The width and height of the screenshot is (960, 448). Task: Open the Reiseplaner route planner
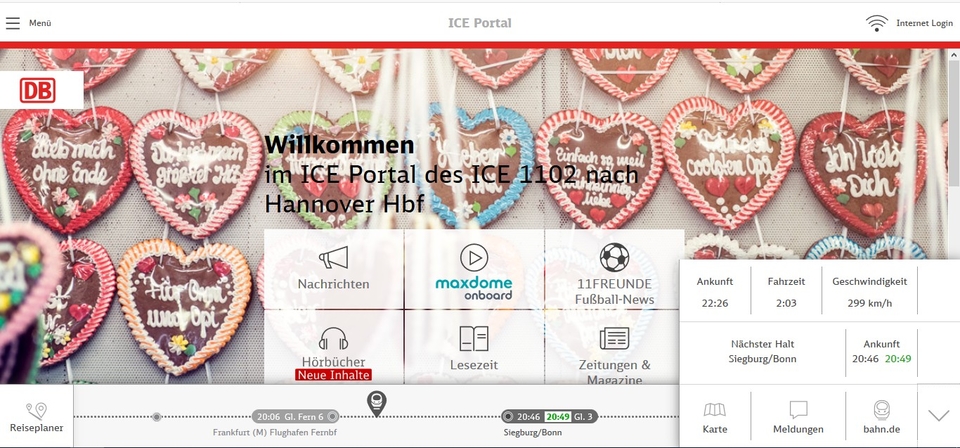36,417
